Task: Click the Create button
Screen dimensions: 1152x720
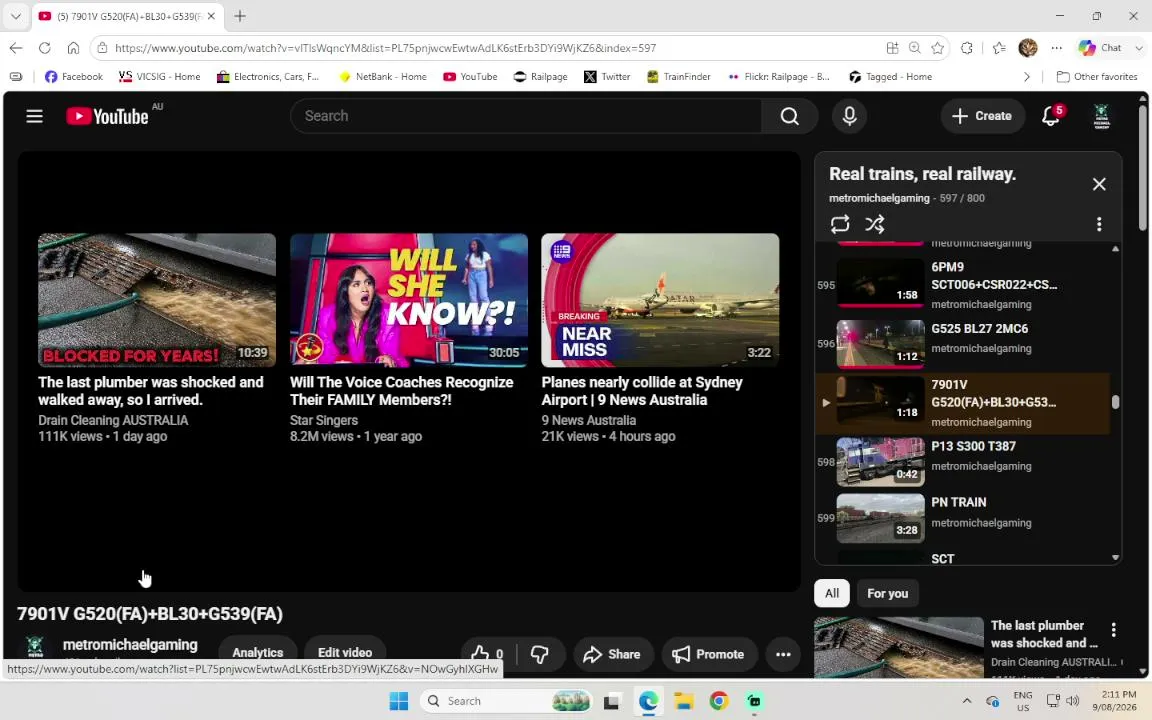Action: [982, 116]
